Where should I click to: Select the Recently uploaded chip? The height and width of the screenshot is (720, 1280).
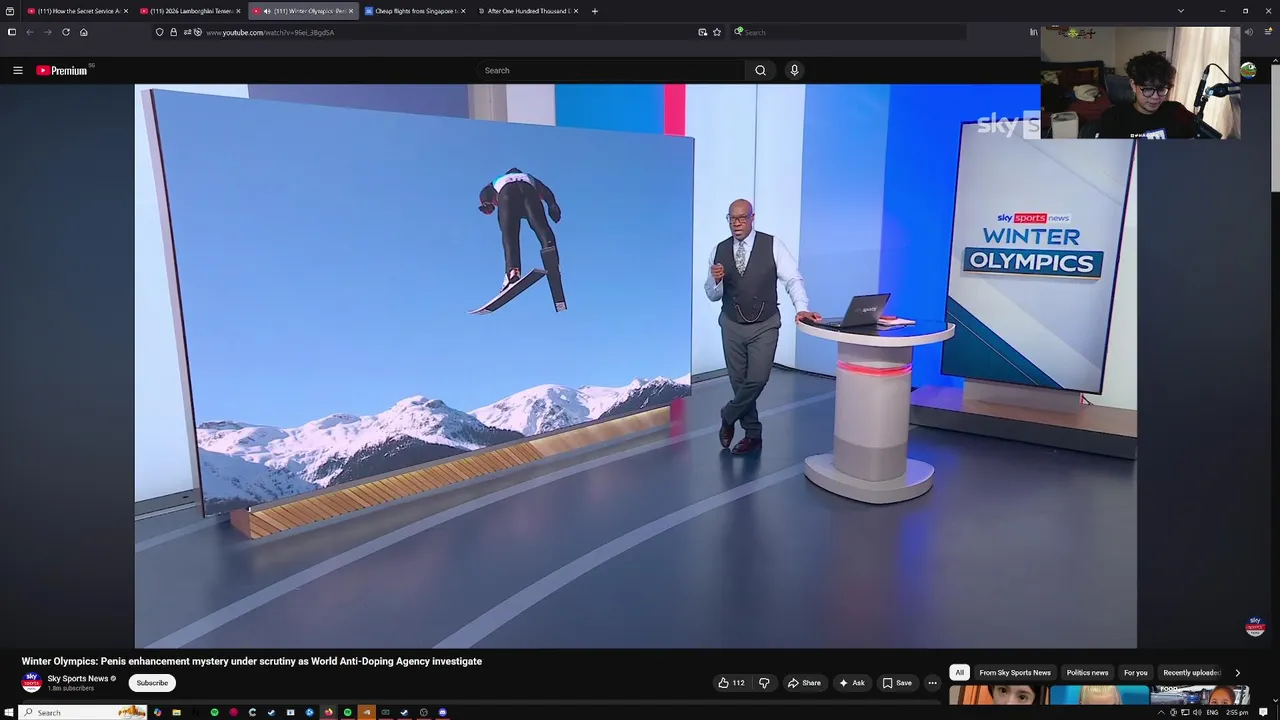1192,673
